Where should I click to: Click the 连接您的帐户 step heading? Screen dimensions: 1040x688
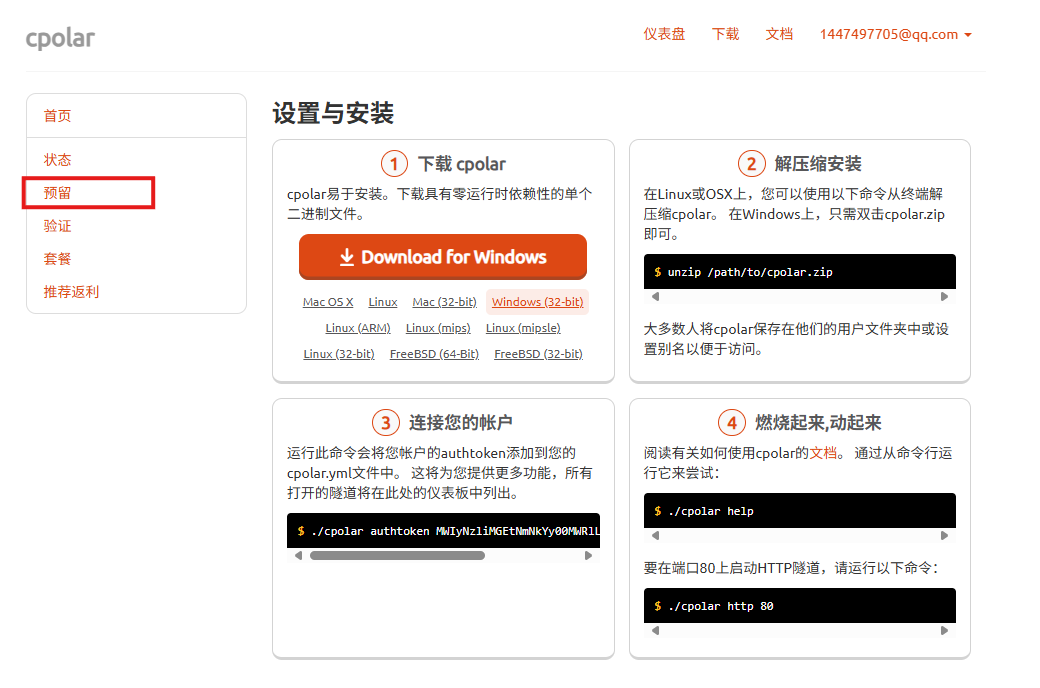pyautogui.click(x=460, y=423)
